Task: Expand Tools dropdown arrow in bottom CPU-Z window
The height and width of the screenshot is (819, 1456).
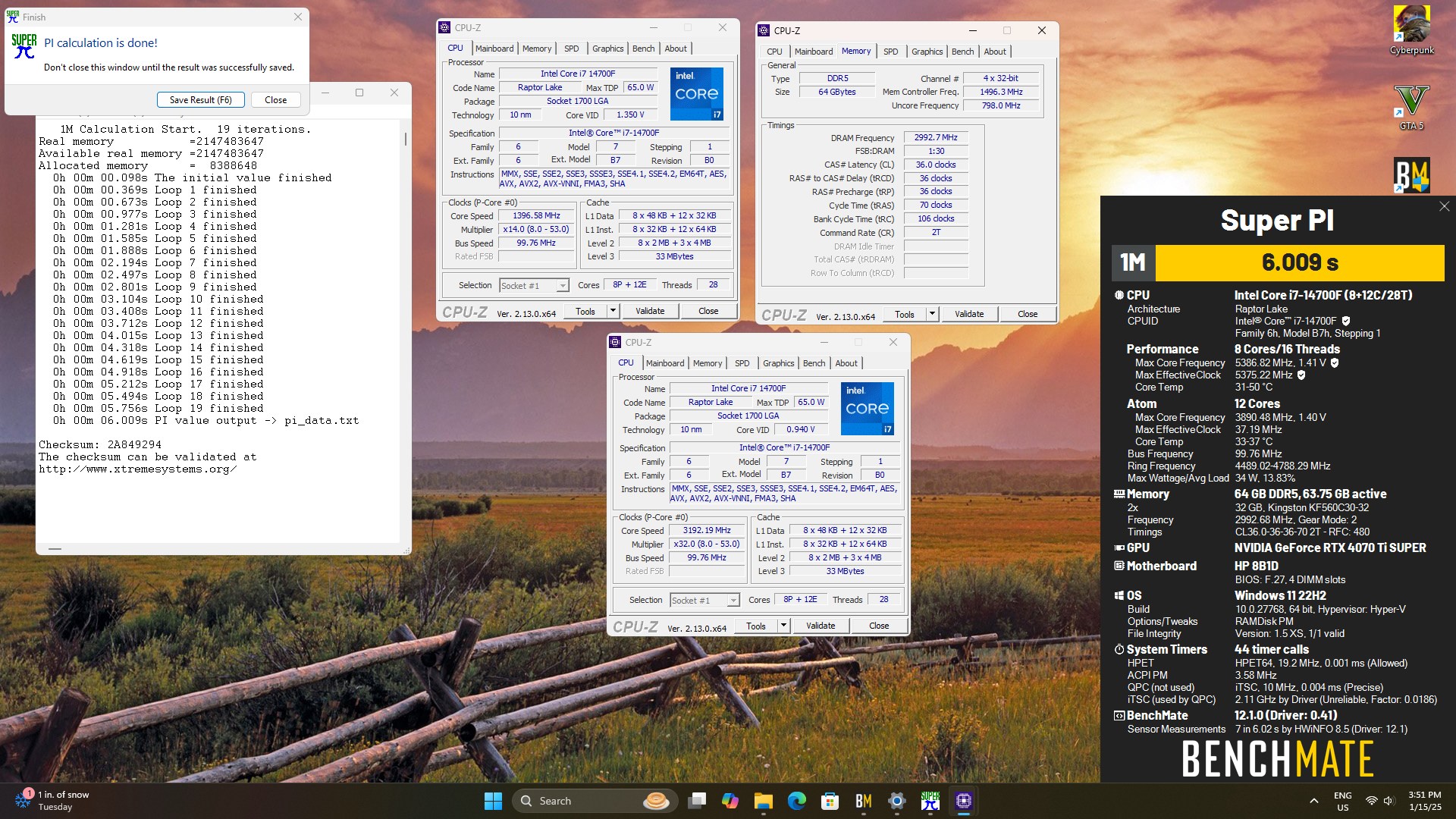Action: click(x=783, y=626)
